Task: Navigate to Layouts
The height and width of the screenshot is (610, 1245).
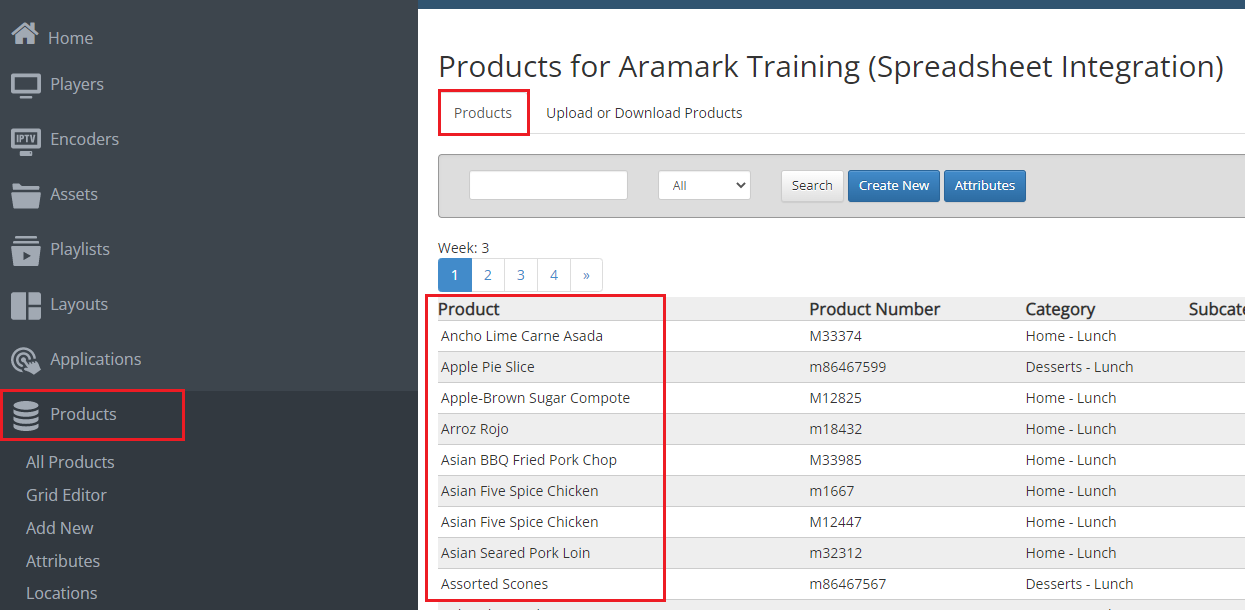Action: [79, 304]
